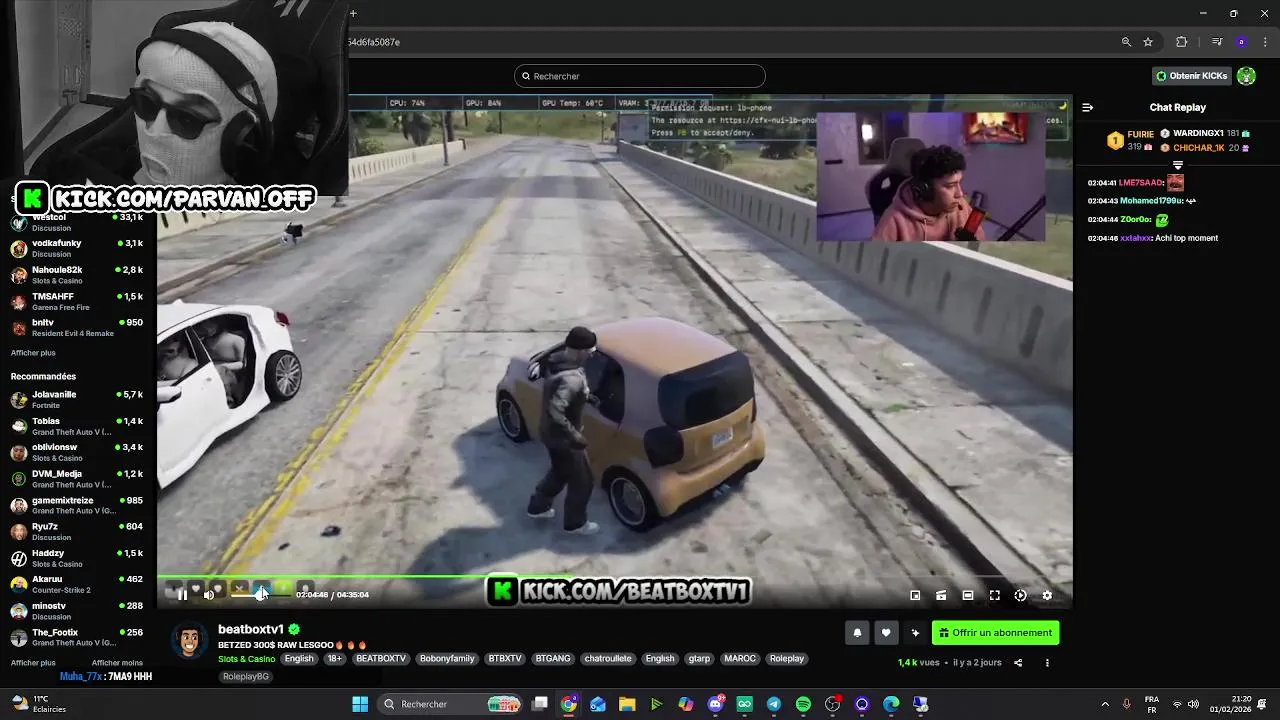Pause the video playback
This screenshot has width=1280, height=720.
point(182,595)
